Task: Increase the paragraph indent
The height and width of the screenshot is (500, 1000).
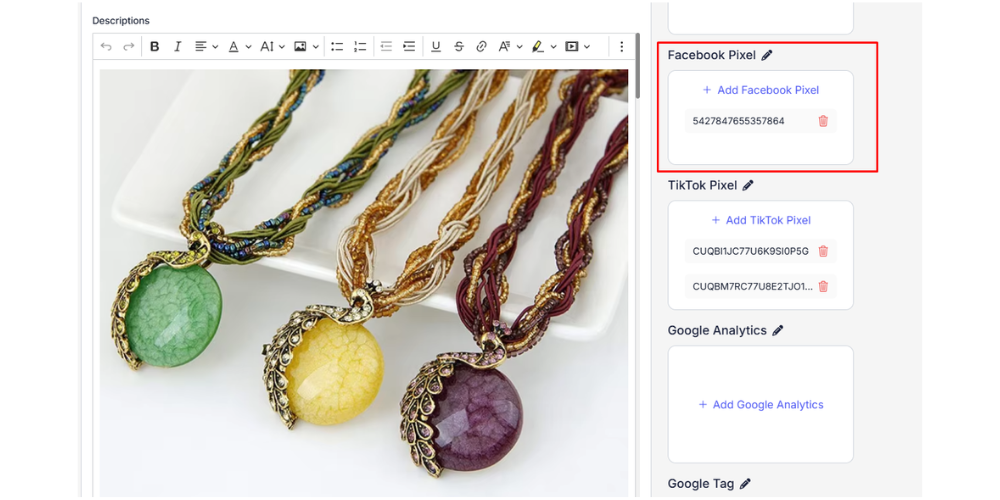Action: 409,47
